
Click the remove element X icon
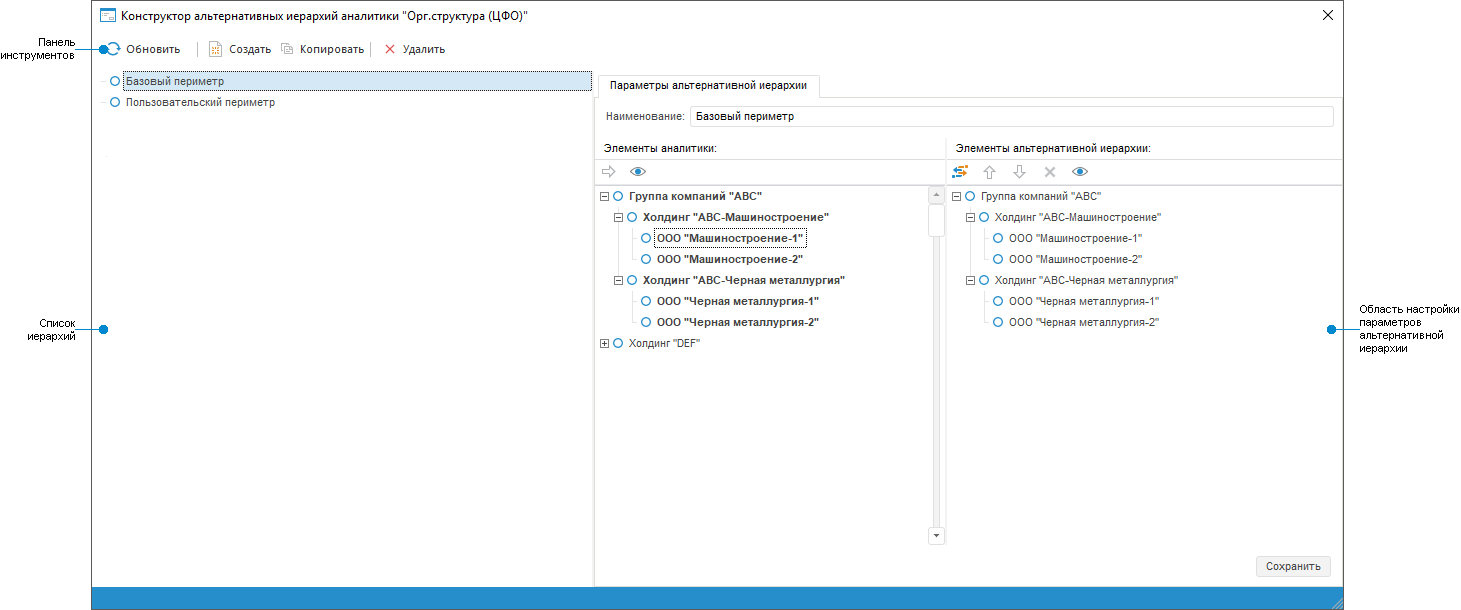coord(1049,172)
